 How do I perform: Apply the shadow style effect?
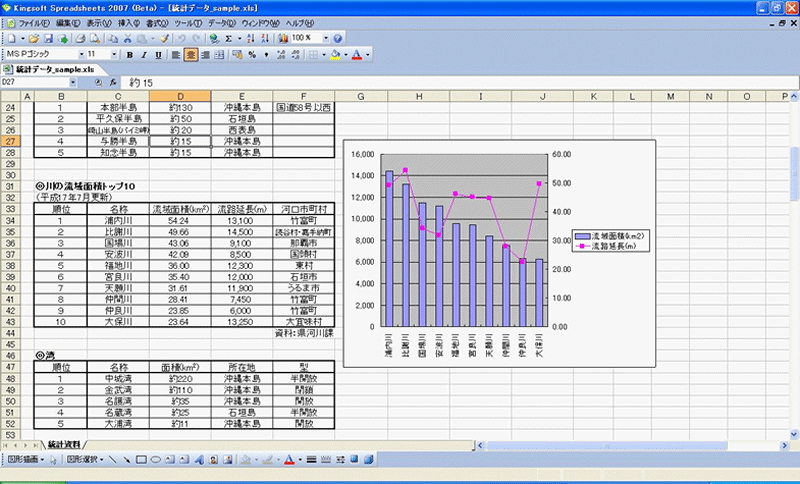coord(354,460)
